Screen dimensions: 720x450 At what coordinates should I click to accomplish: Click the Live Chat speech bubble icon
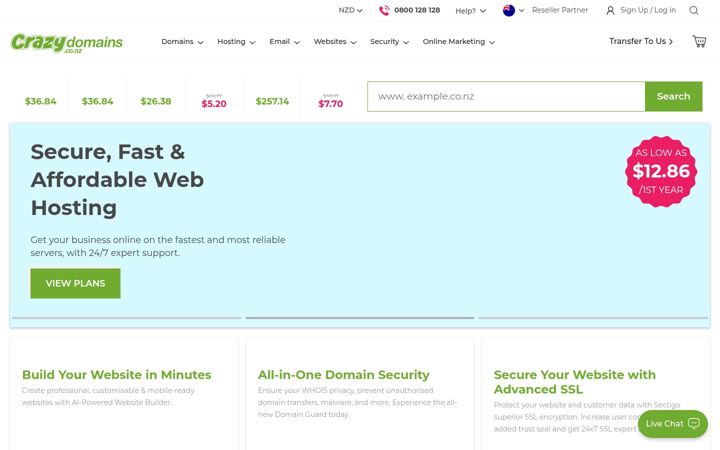pyautogui.click(x=694, y=423)
